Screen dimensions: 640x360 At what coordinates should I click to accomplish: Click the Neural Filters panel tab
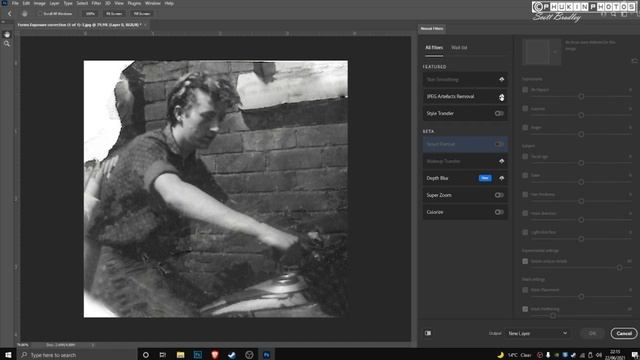pos(432,29)
